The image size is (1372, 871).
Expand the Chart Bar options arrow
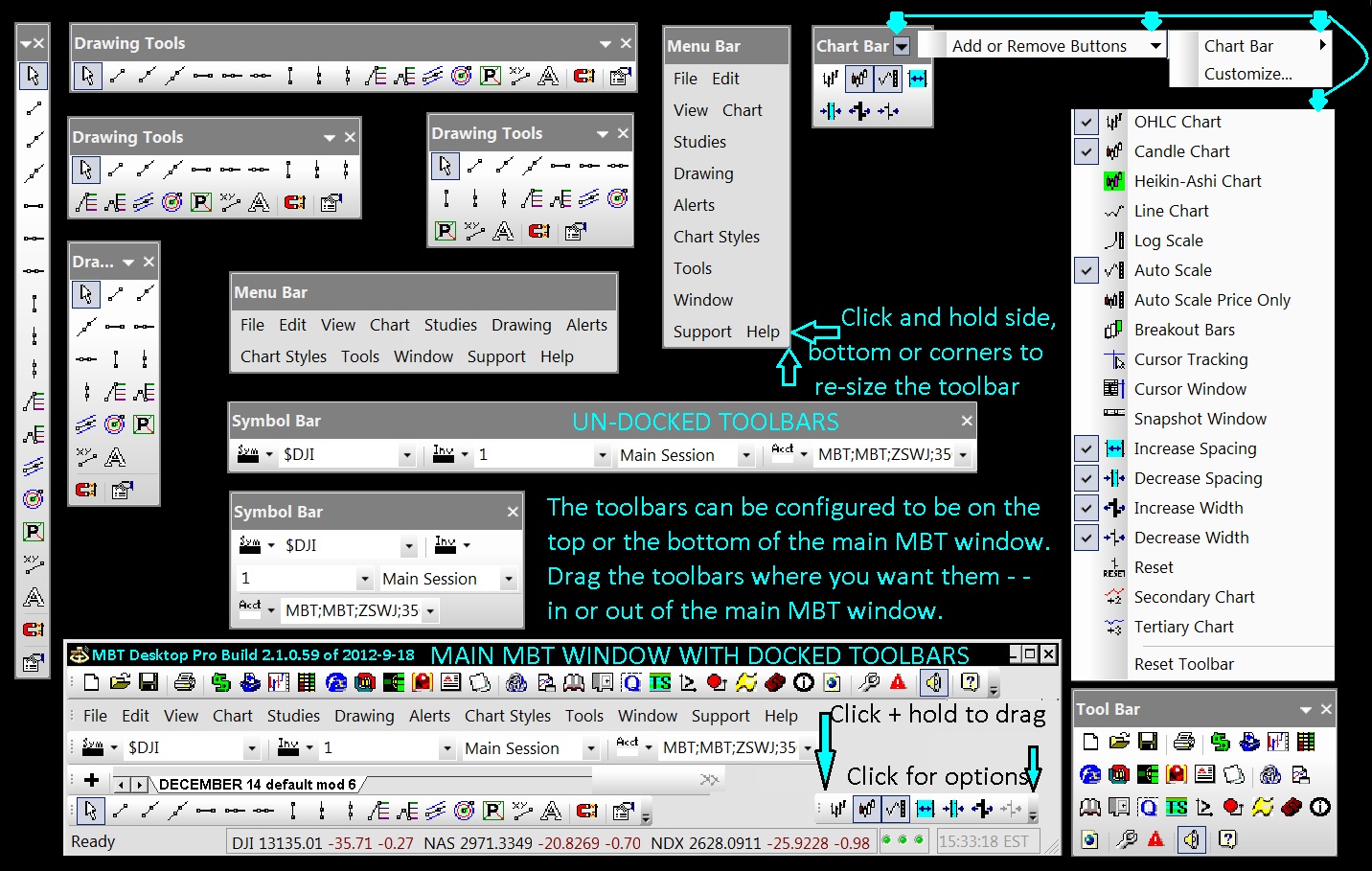902,45
